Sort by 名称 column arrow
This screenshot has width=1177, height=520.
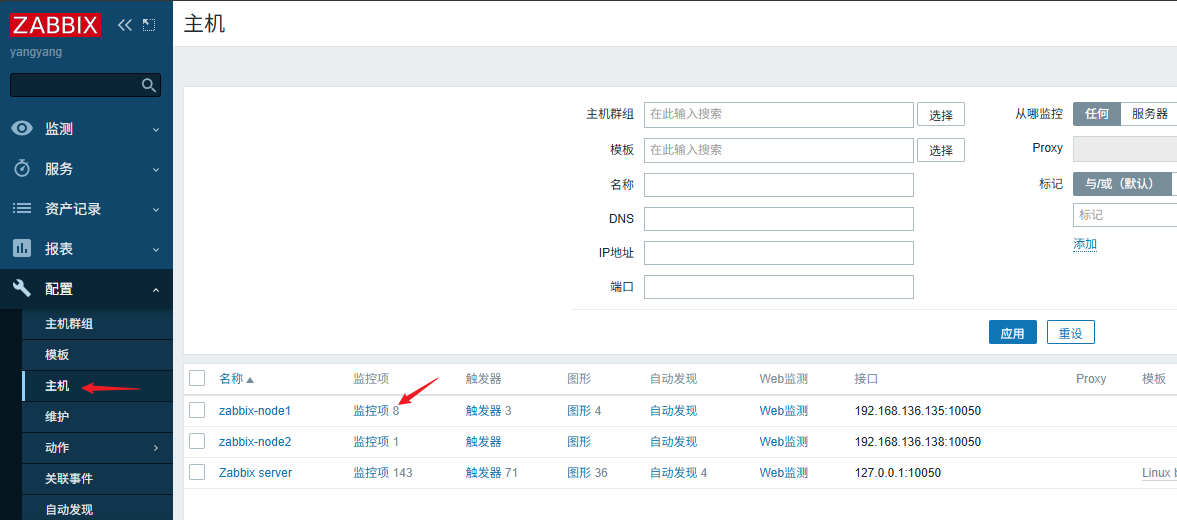click(x=250, y=380)
